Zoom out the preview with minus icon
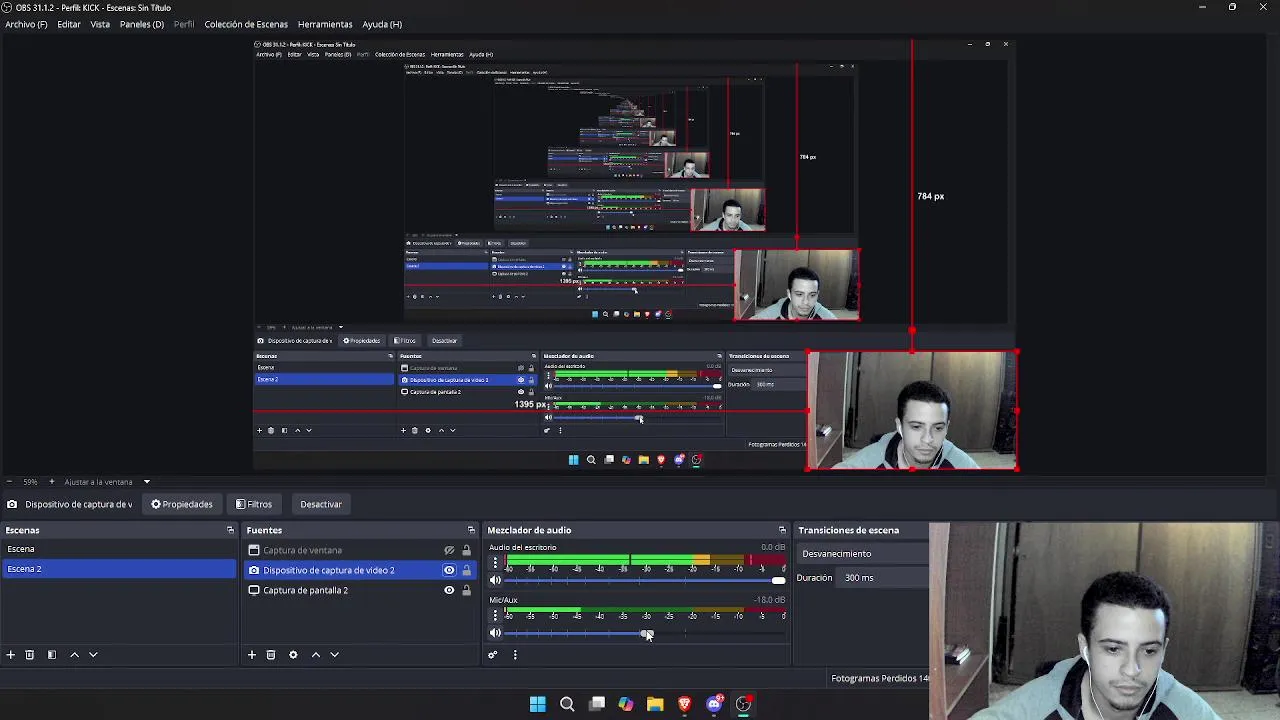This screenshot has width=1280, height=720. [9, 482]
